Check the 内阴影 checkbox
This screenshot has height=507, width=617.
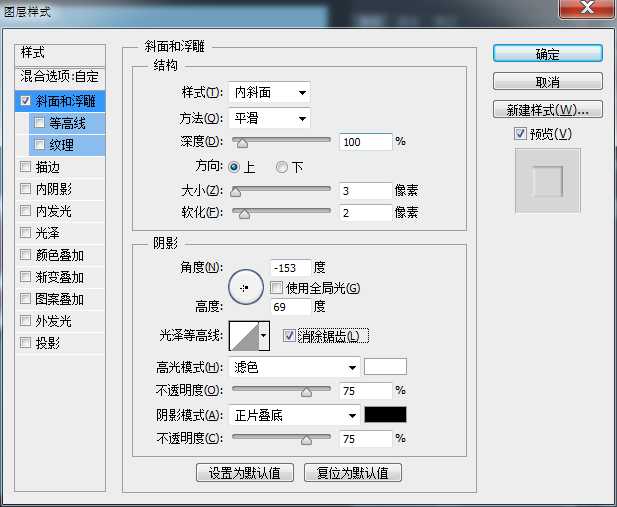(26, 189)
